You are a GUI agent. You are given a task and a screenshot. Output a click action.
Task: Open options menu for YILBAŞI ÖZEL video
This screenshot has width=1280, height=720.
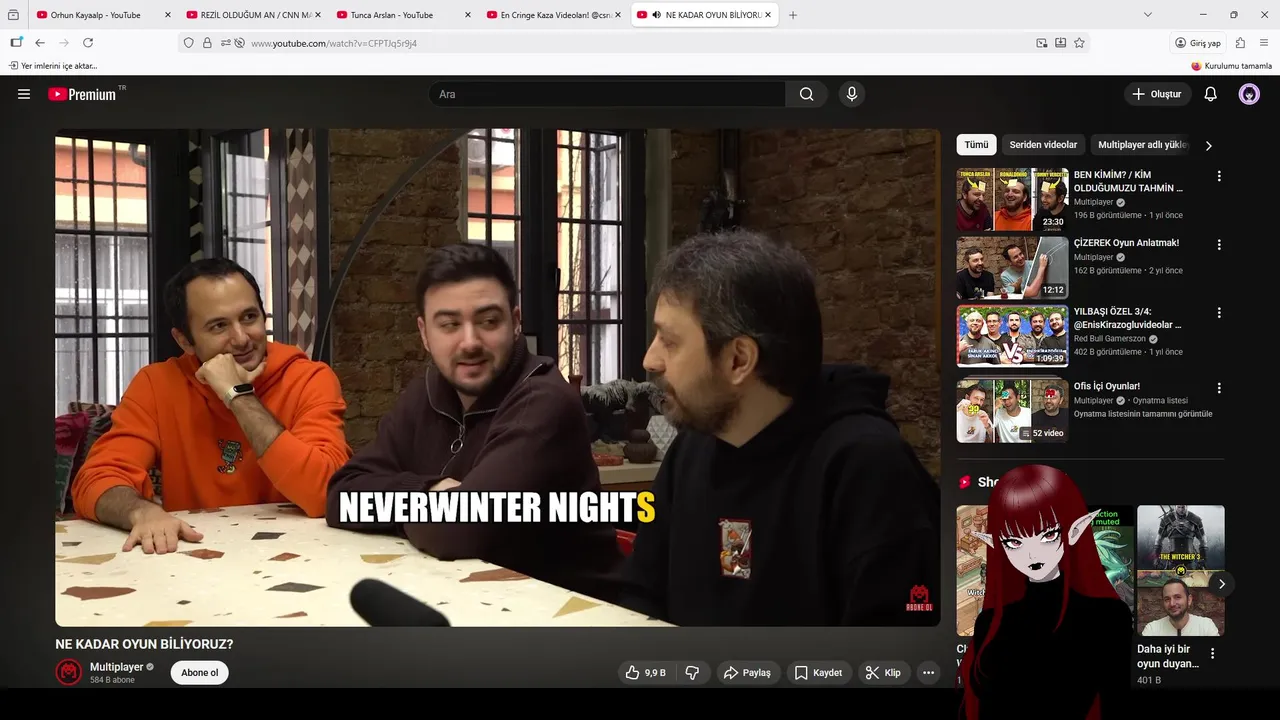click(x=1218, y=313)
